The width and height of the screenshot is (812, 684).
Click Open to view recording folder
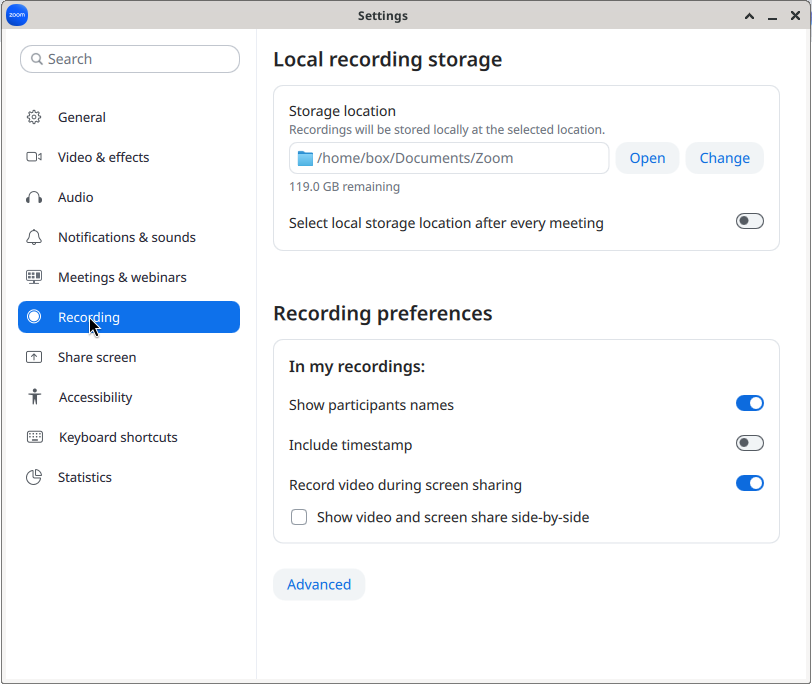(x=647, y=158)
